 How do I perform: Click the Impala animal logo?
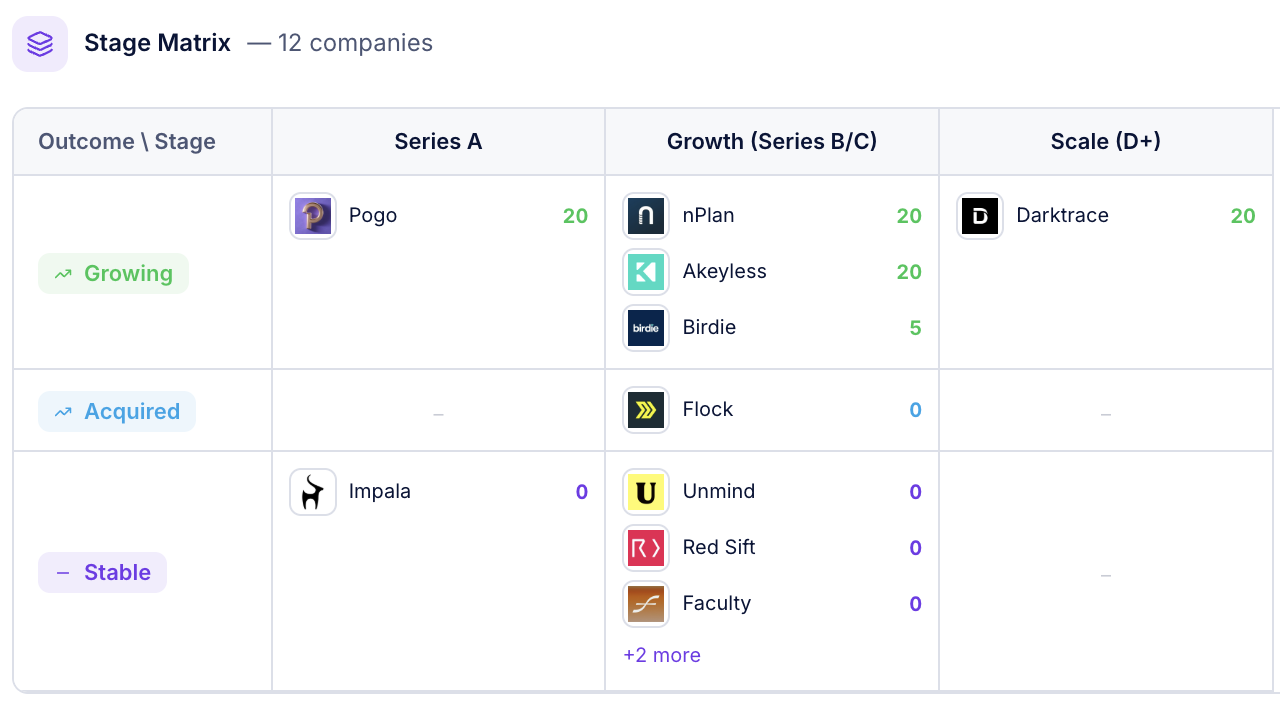point(313,491)
